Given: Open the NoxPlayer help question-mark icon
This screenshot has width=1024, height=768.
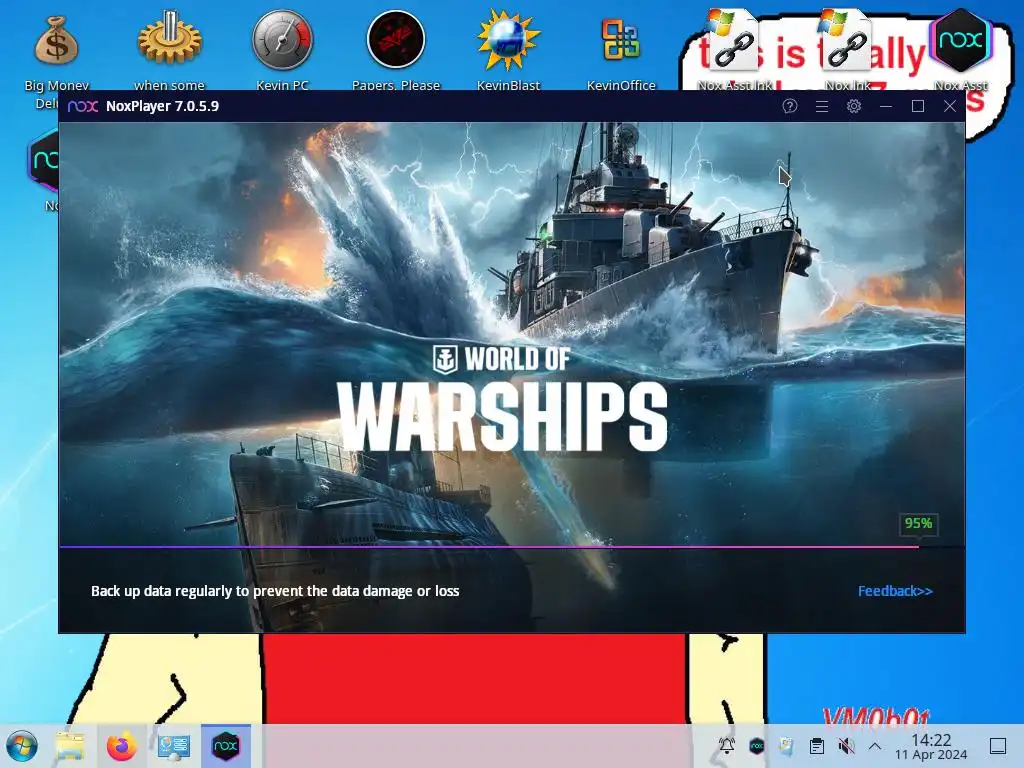Looking at the screenshot, I should (x=790, y=106).
